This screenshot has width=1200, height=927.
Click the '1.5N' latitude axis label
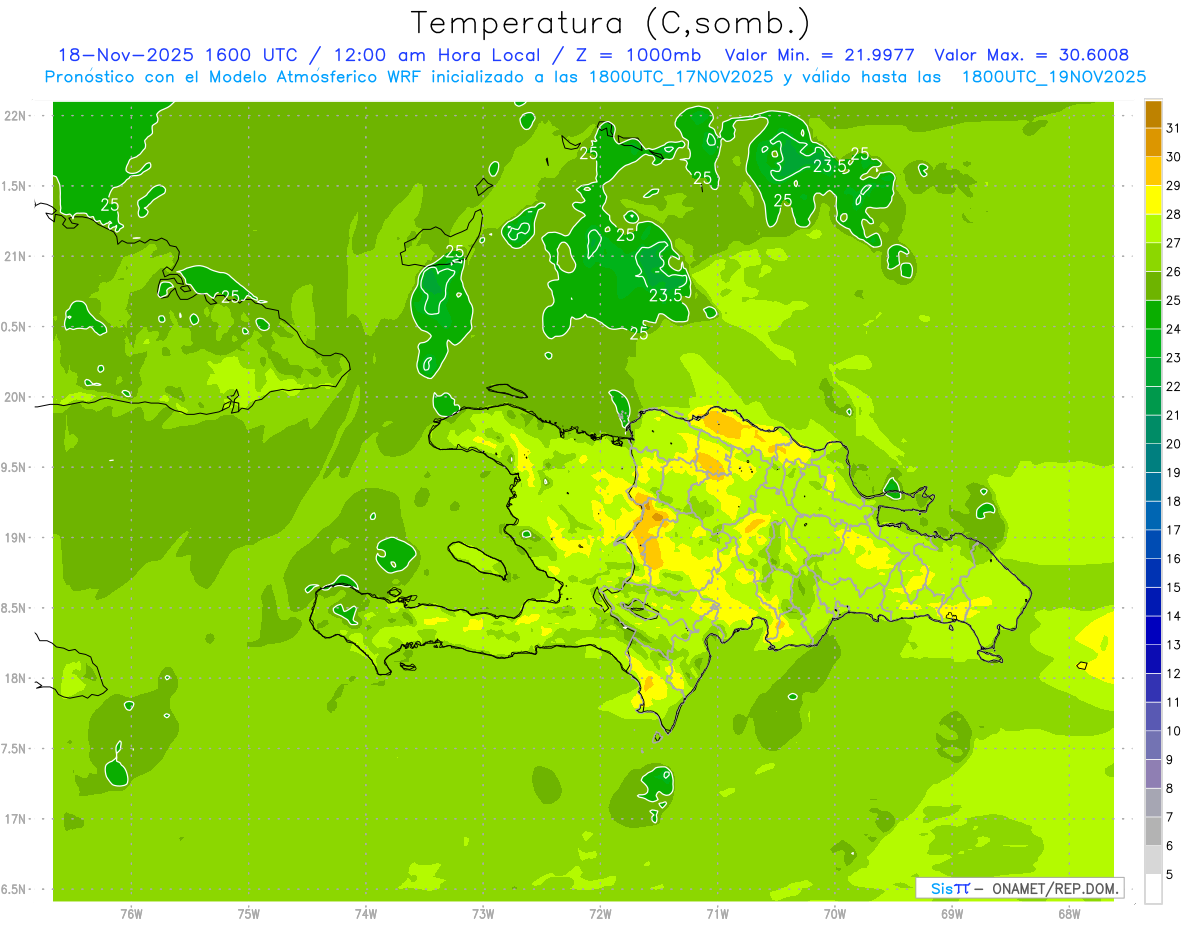coord(15,186)
